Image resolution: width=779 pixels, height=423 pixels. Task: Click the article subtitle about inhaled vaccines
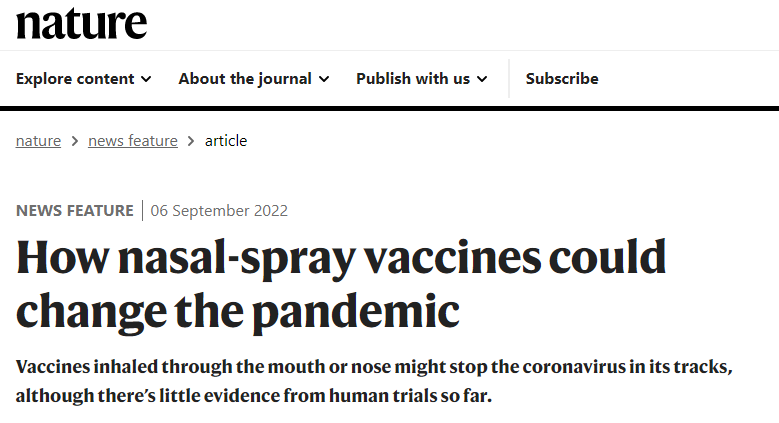374,381
